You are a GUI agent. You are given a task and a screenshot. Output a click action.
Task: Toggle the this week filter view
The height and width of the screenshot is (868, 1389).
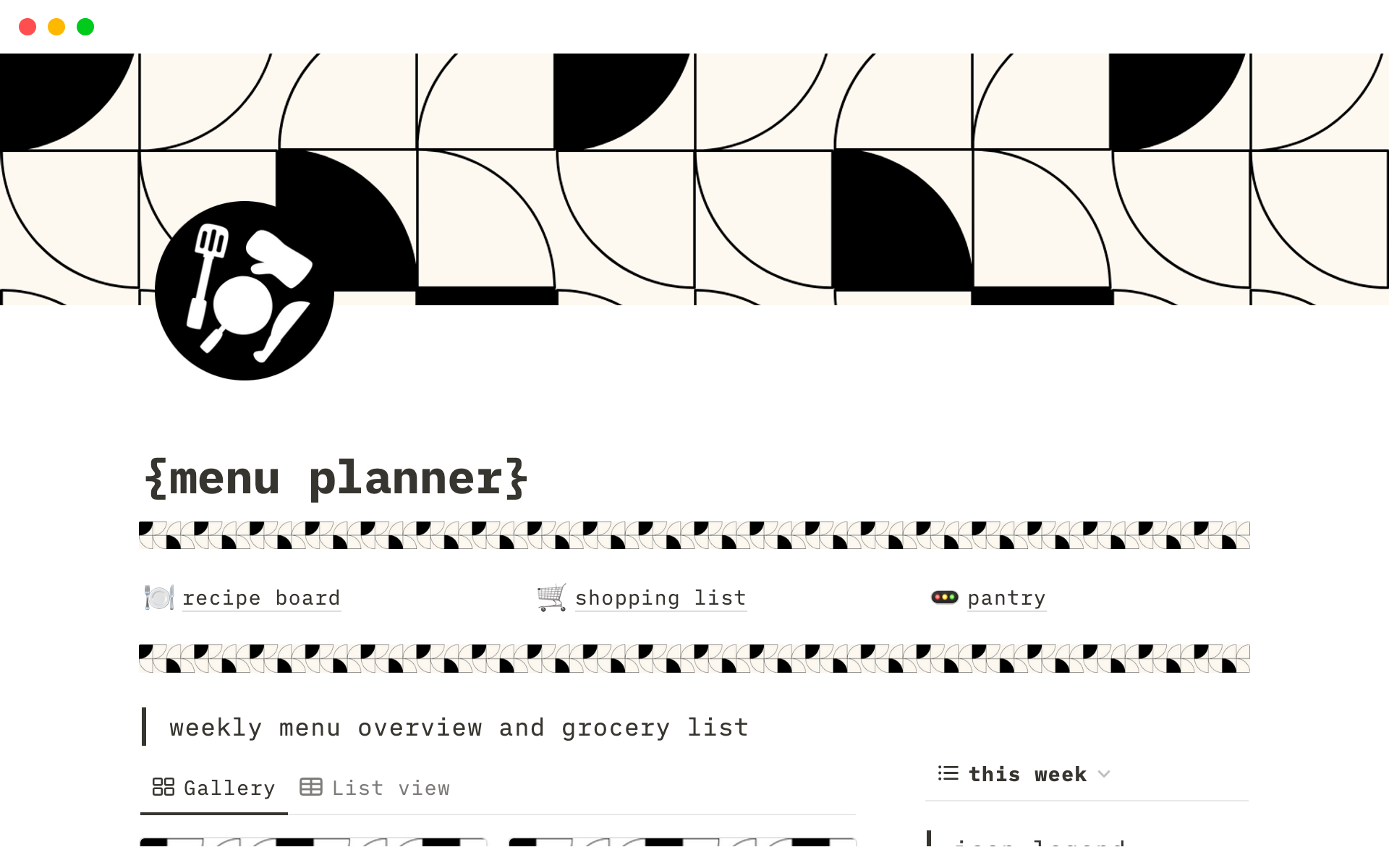coord(1024,774)
